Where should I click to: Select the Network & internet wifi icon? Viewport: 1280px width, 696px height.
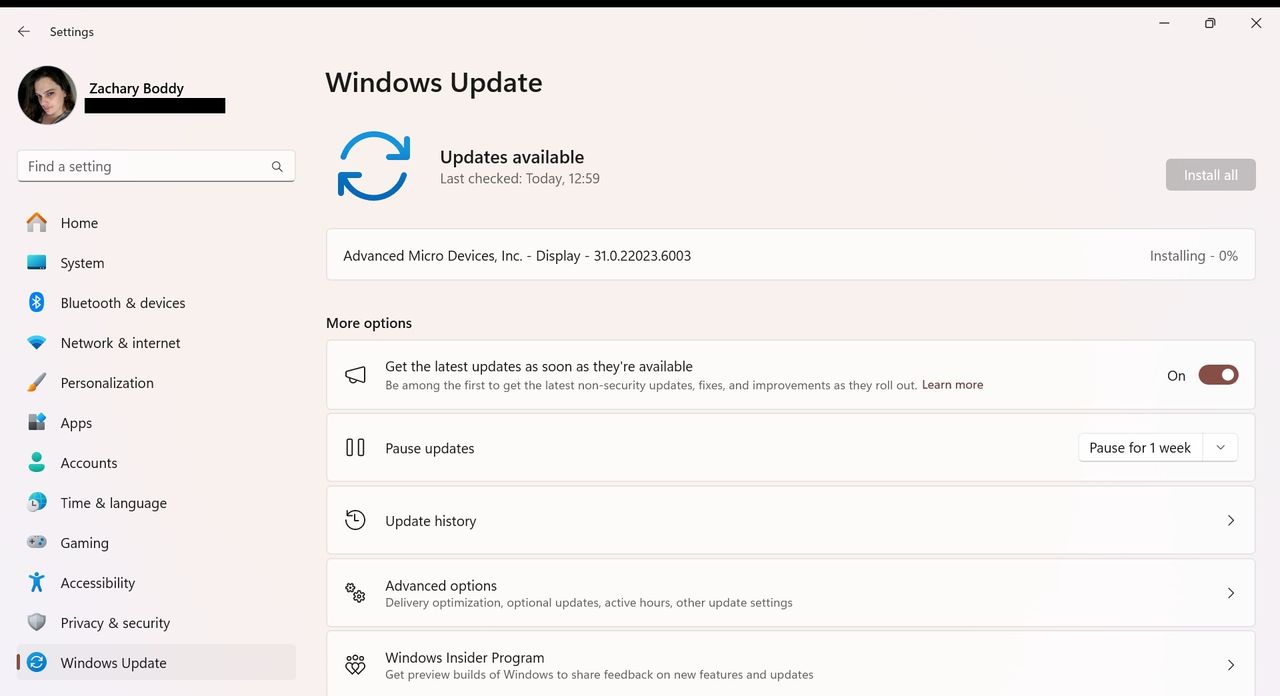[37, 342]
